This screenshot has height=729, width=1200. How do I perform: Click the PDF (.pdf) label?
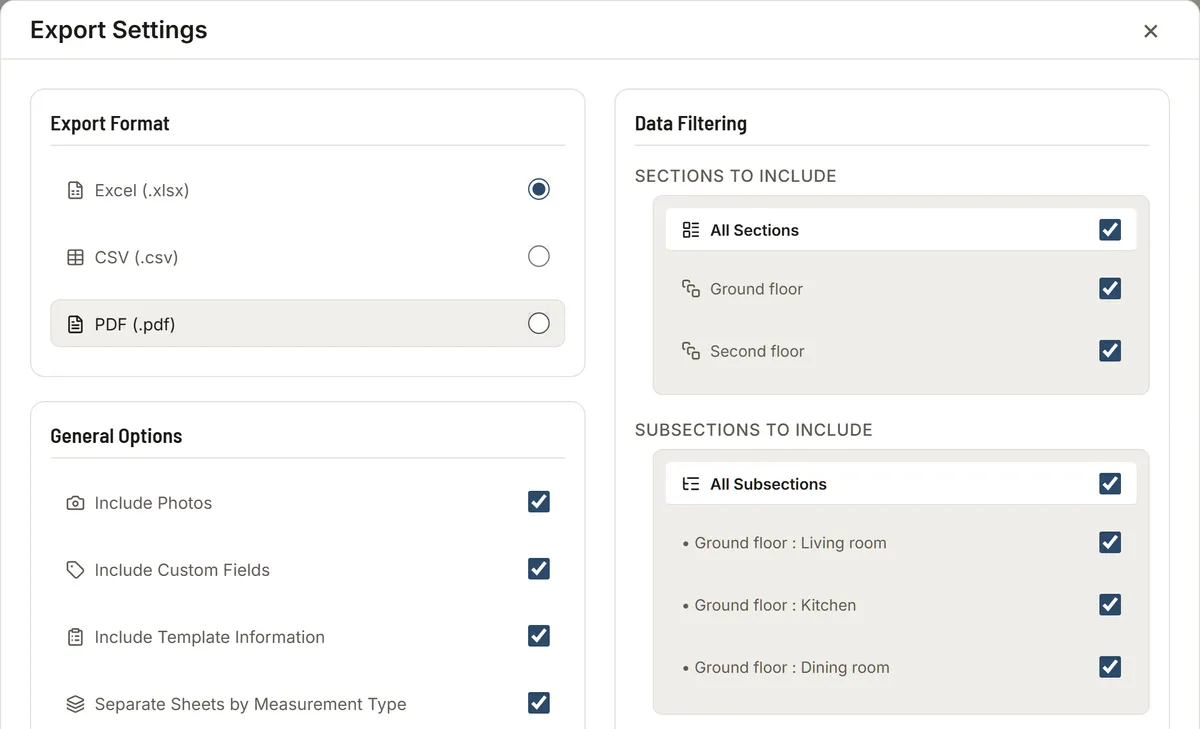(135, 324)
